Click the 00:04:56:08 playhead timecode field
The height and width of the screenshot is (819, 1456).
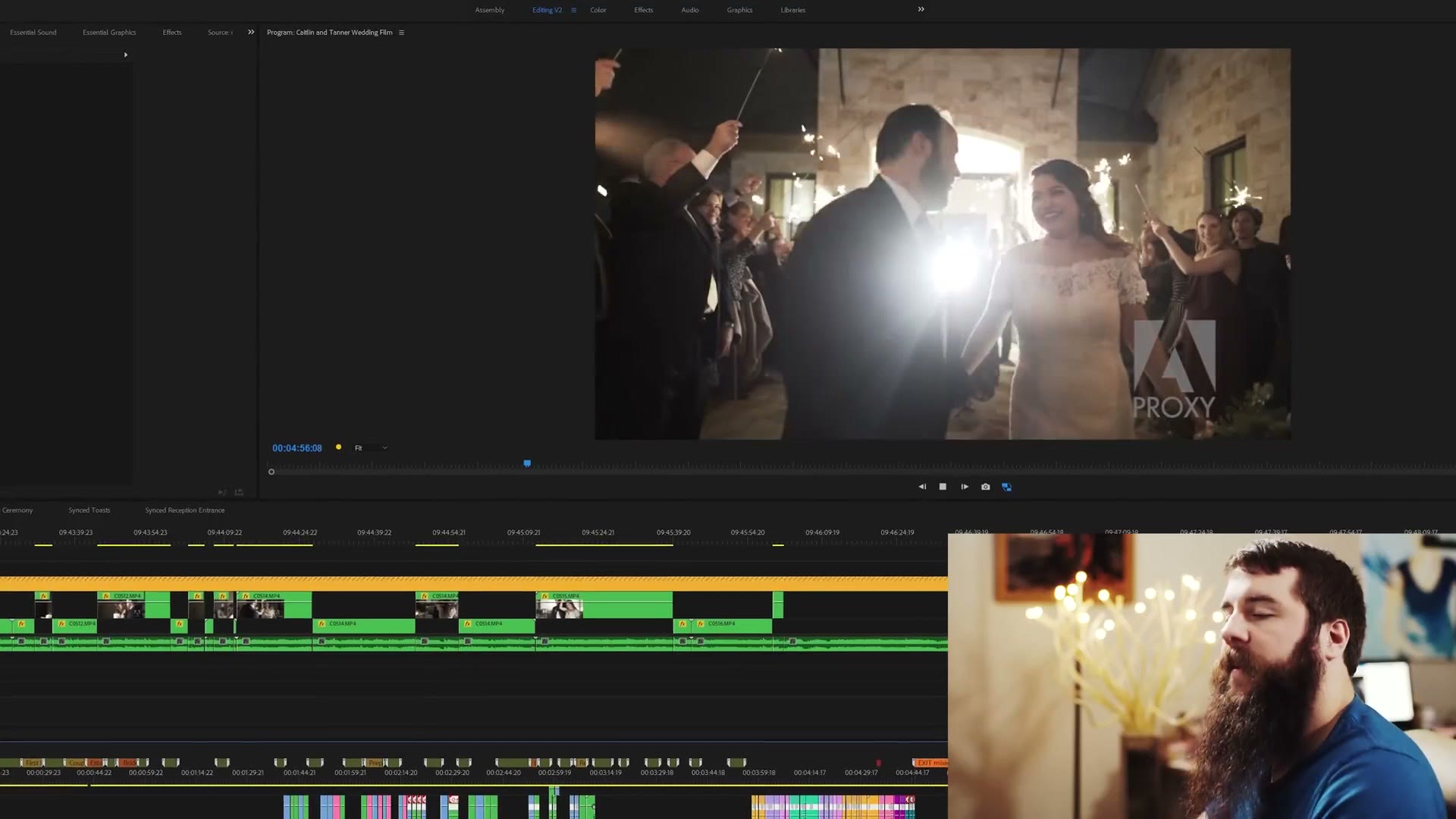(x=297, y=448)
